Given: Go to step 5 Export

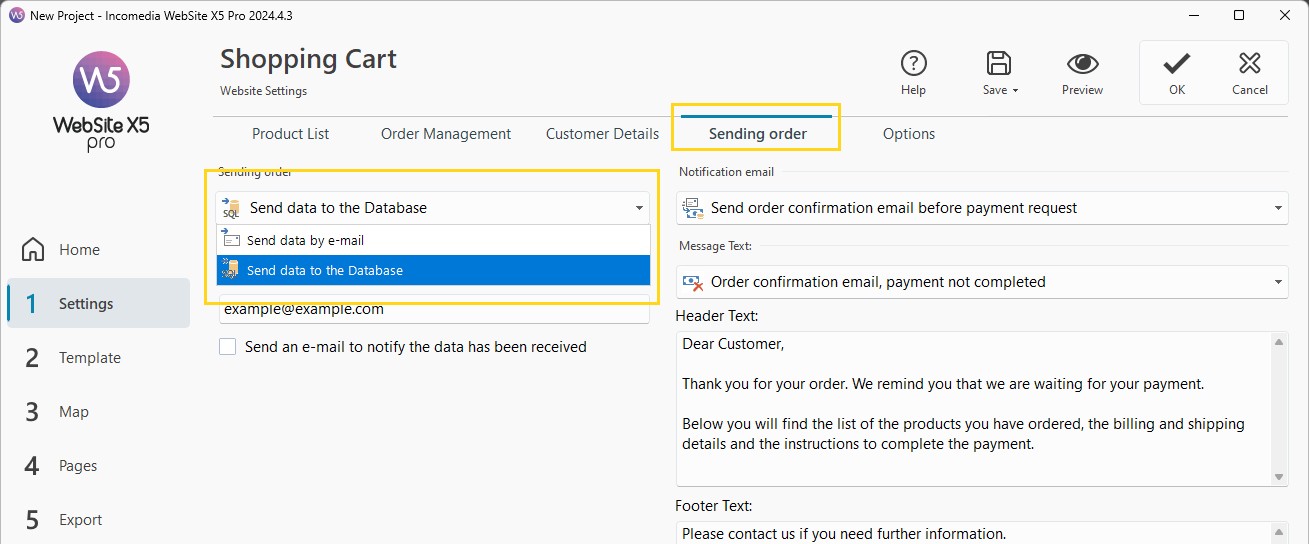Looking at the screenshot, I should pos(98,519).
